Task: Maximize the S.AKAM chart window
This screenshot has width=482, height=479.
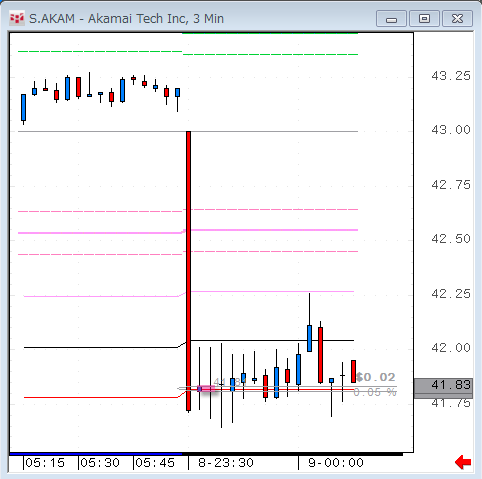Action: (x=424, y=18)
